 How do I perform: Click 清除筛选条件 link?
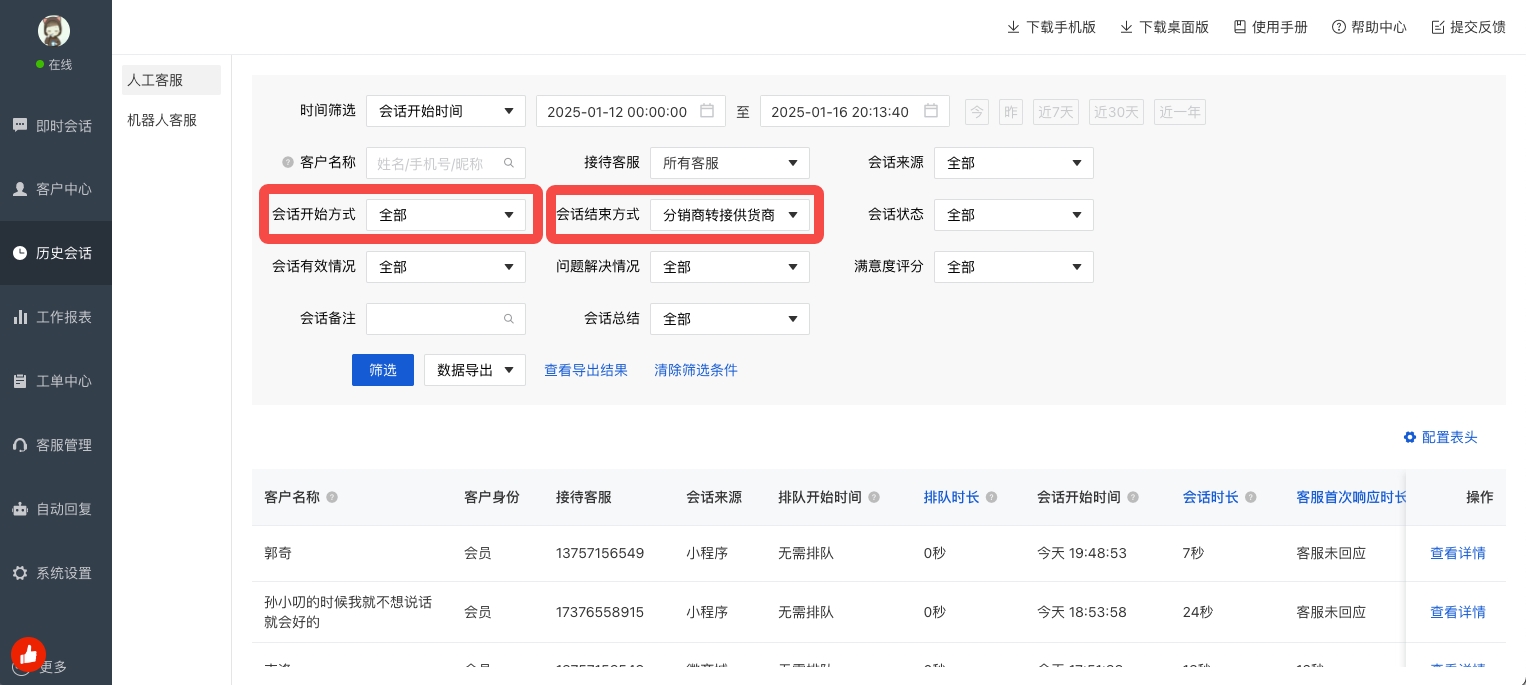[696, 370]
